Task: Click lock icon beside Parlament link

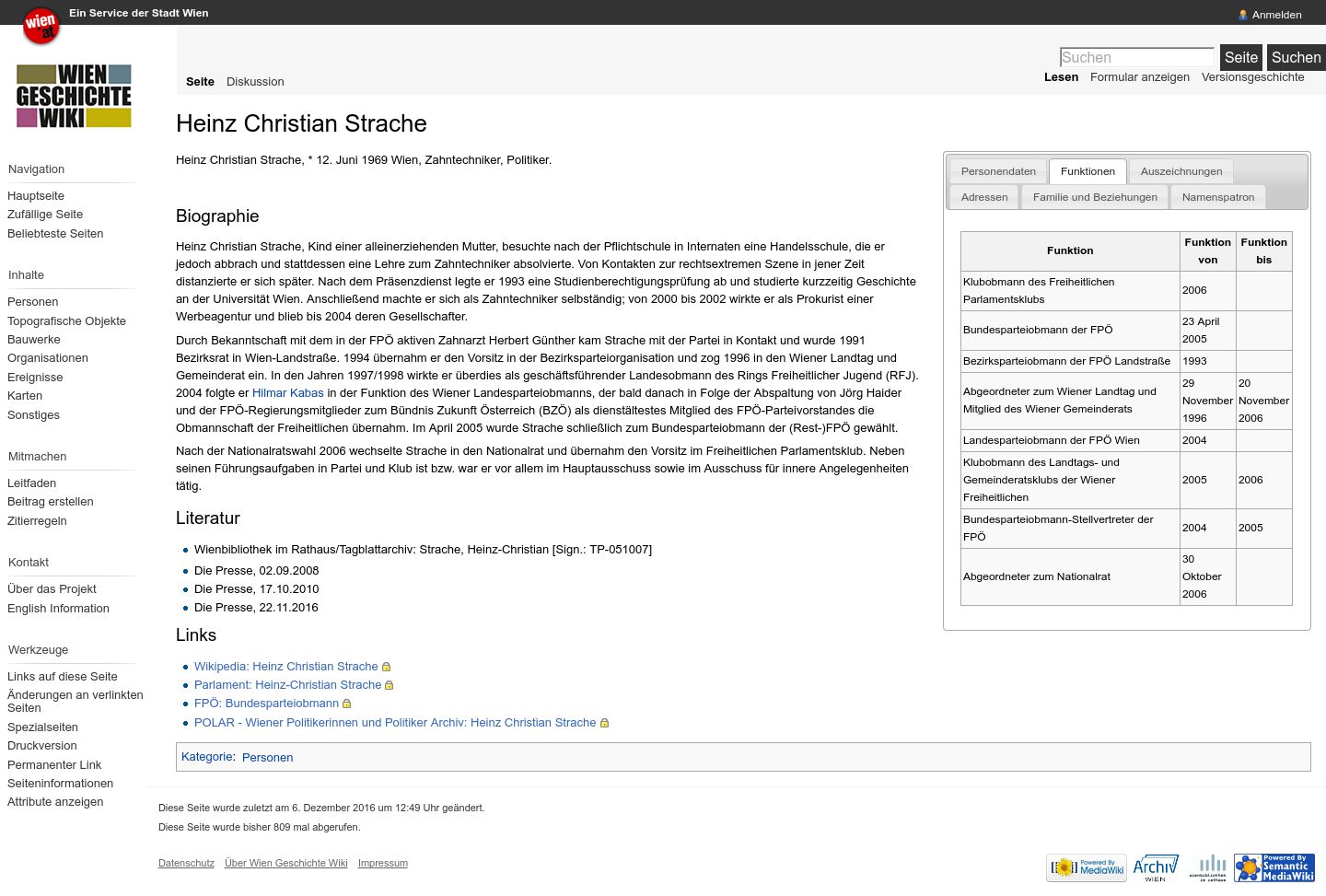Action: (x=390, y=685)
